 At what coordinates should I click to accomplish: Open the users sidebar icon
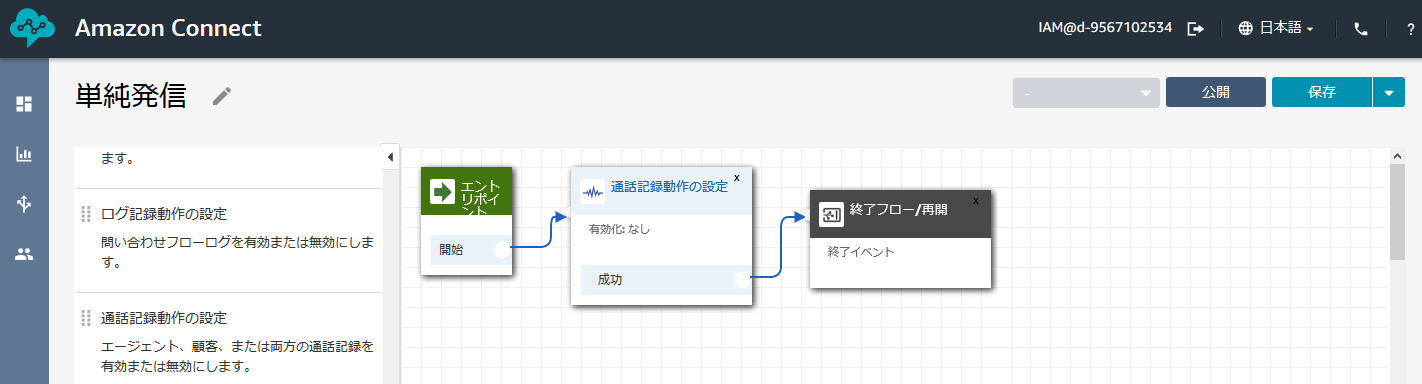click(x=24, y=254)
